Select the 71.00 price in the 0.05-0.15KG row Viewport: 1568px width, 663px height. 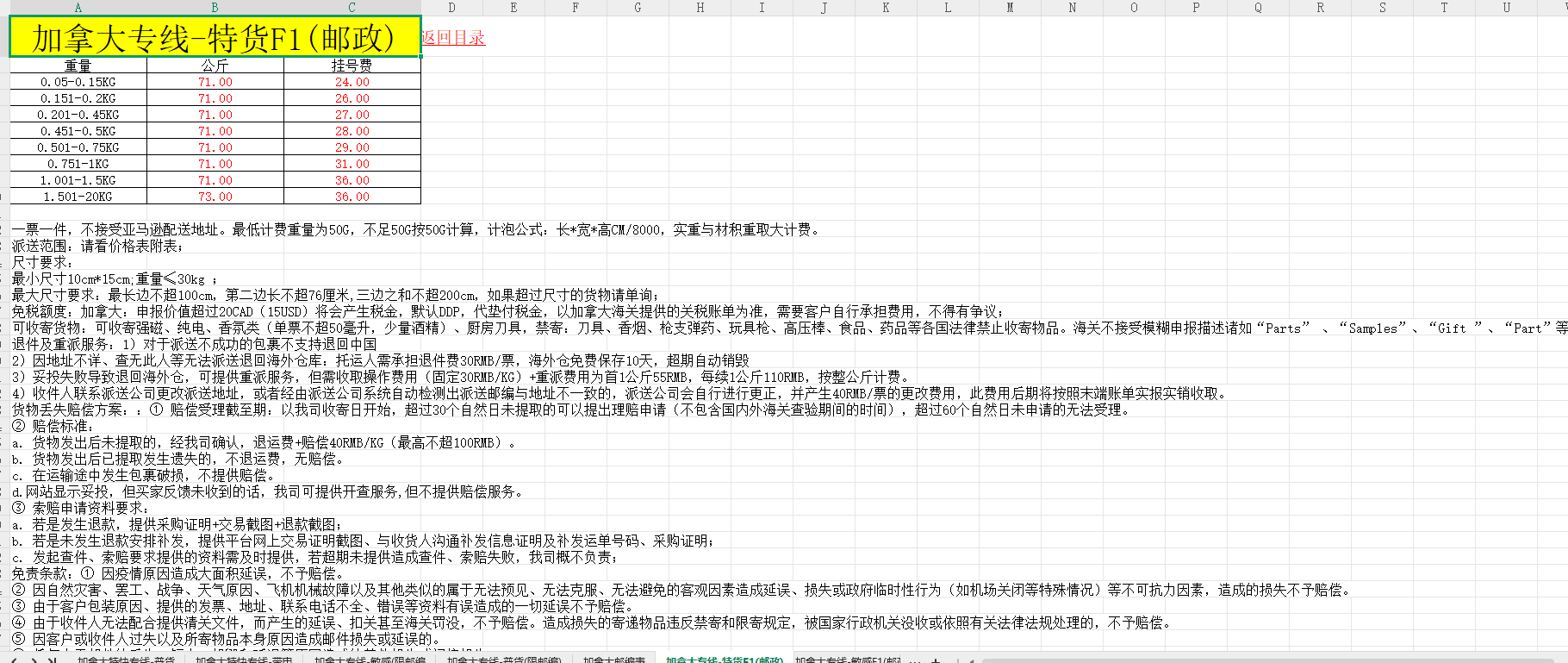tap(215, 82)
